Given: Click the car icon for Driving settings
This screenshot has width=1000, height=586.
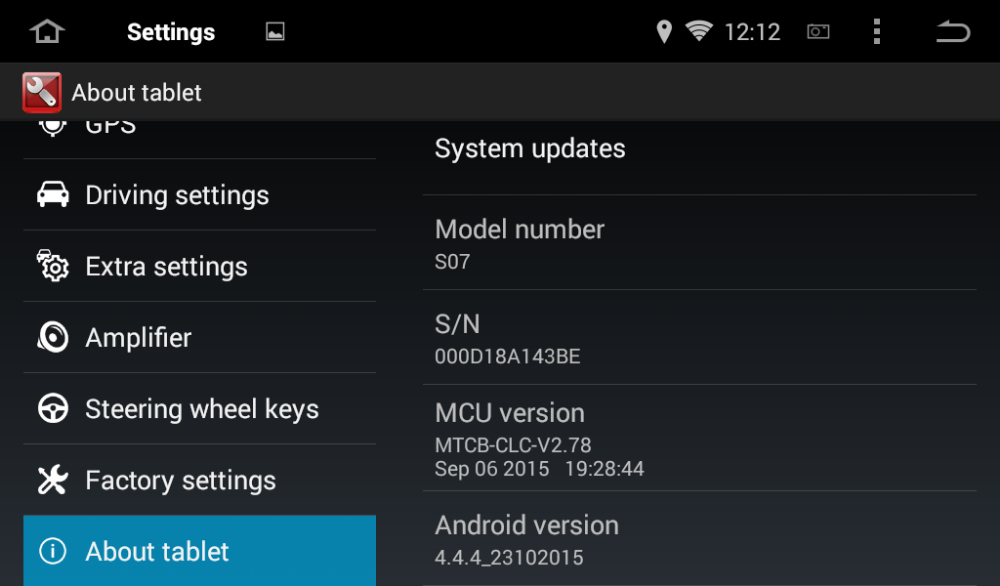Looking at the screenshot, I should [53, 194].
